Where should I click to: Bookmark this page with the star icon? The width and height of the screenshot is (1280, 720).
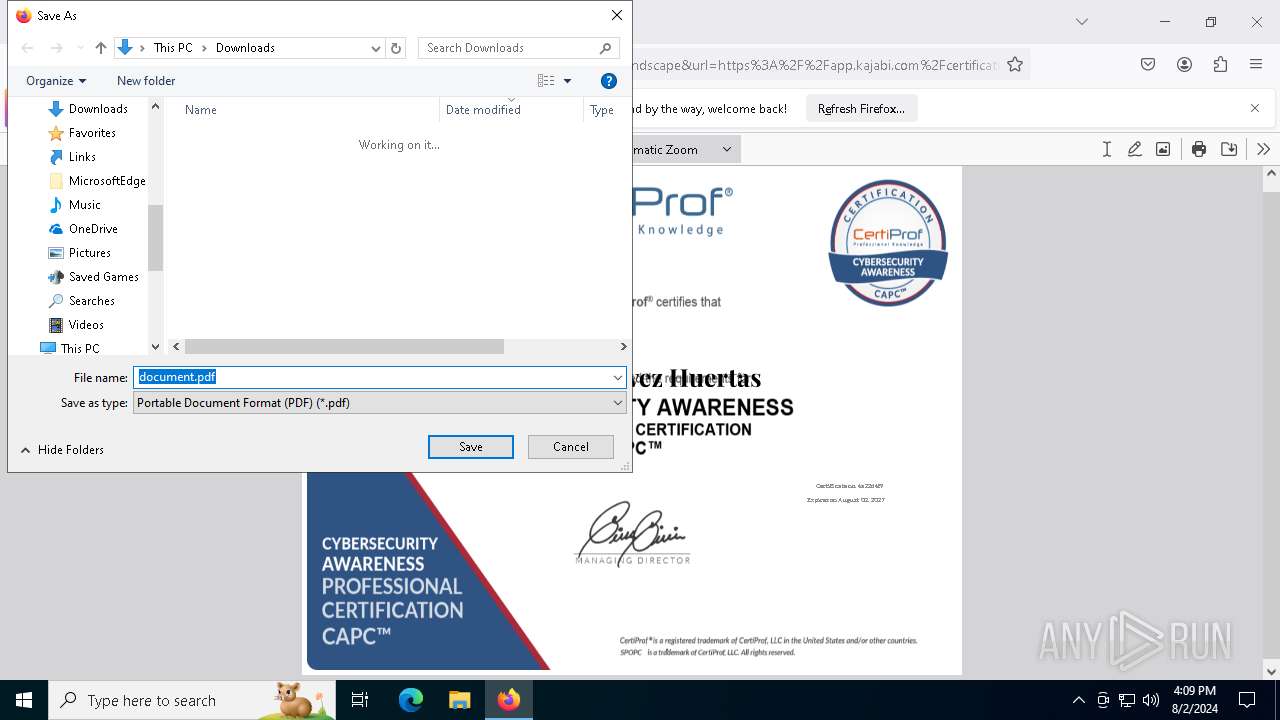click(1015, 65)
